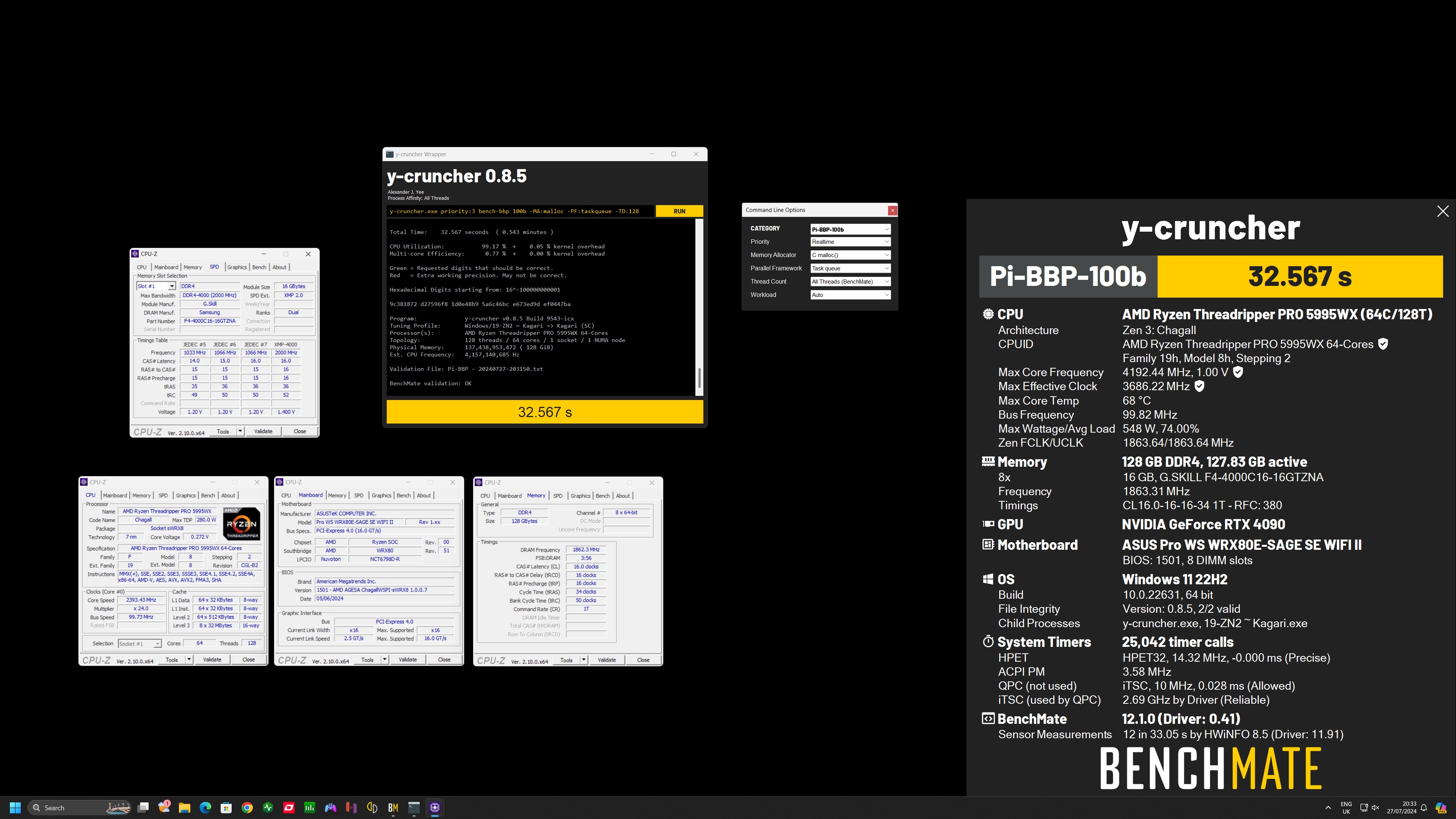Click Validate in CPU-Z Mainboard window
This screenshot has height=819, width=1456.
408,660
